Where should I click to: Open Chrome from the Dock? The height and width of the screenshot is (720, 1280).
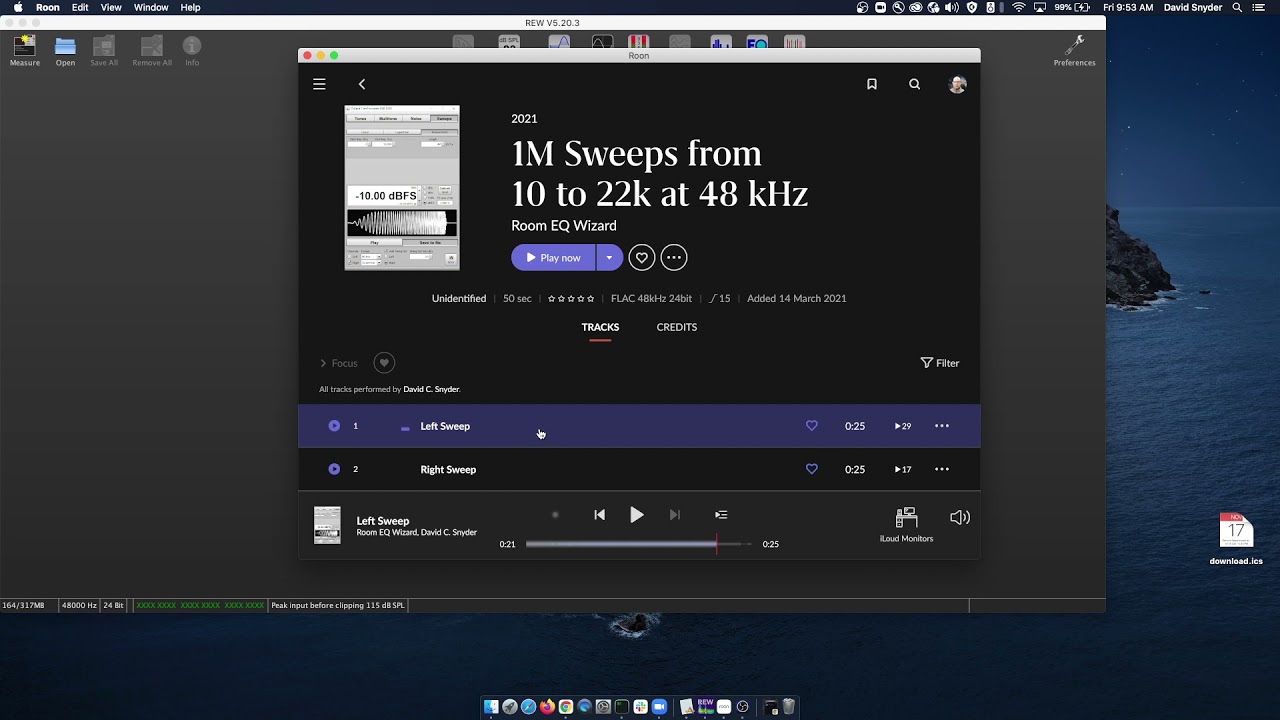(x=566, y=707)
